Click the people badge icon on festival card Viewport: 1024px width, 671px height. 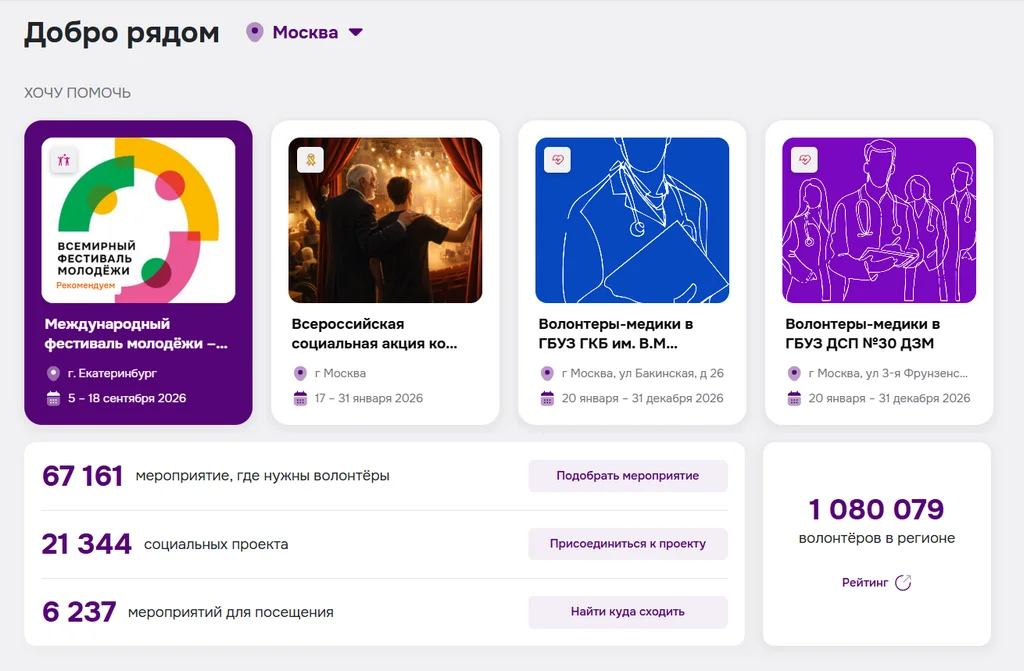64,160
